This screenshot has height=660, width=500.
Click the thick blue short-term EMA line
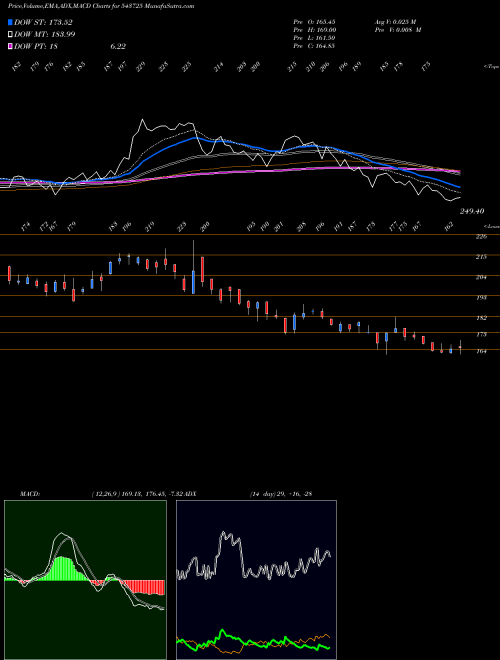194,138
